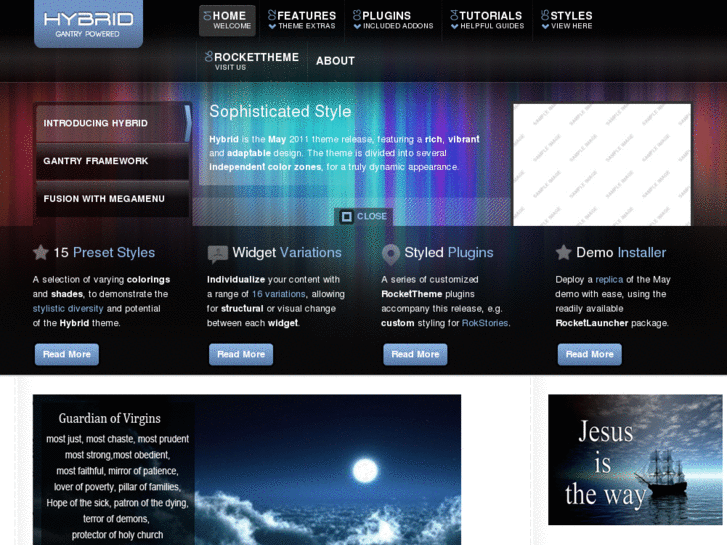The image size is (727, 545).
Task: Click the speech bubble icon beside Widget Variations
Action: point(217,254)
